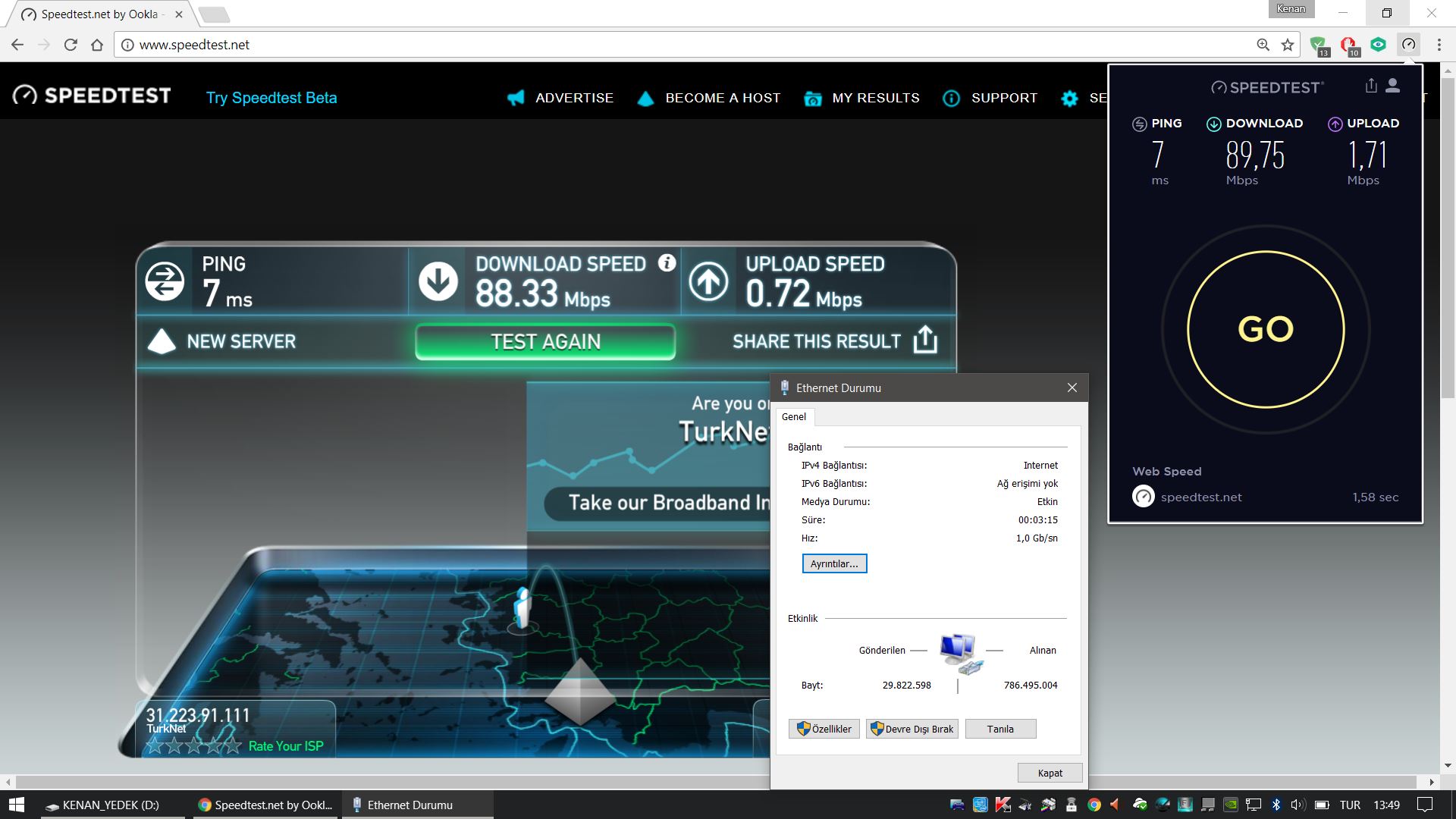
Task: Toggle the Speedtest extension gauge icon
Action: point(1409,45)
